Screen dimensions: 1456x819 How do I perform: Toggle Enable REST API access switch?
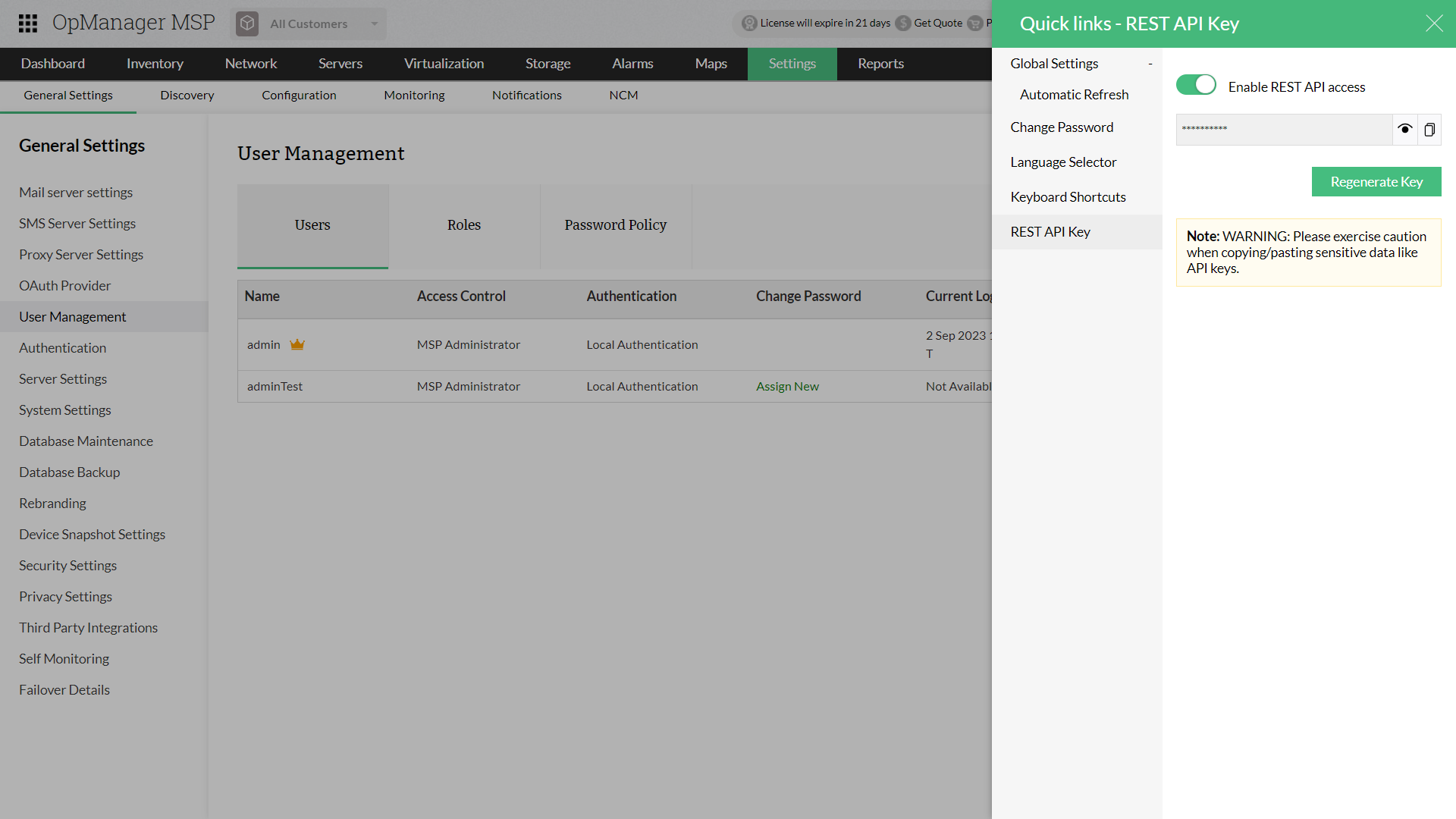tap(1196, 85)
